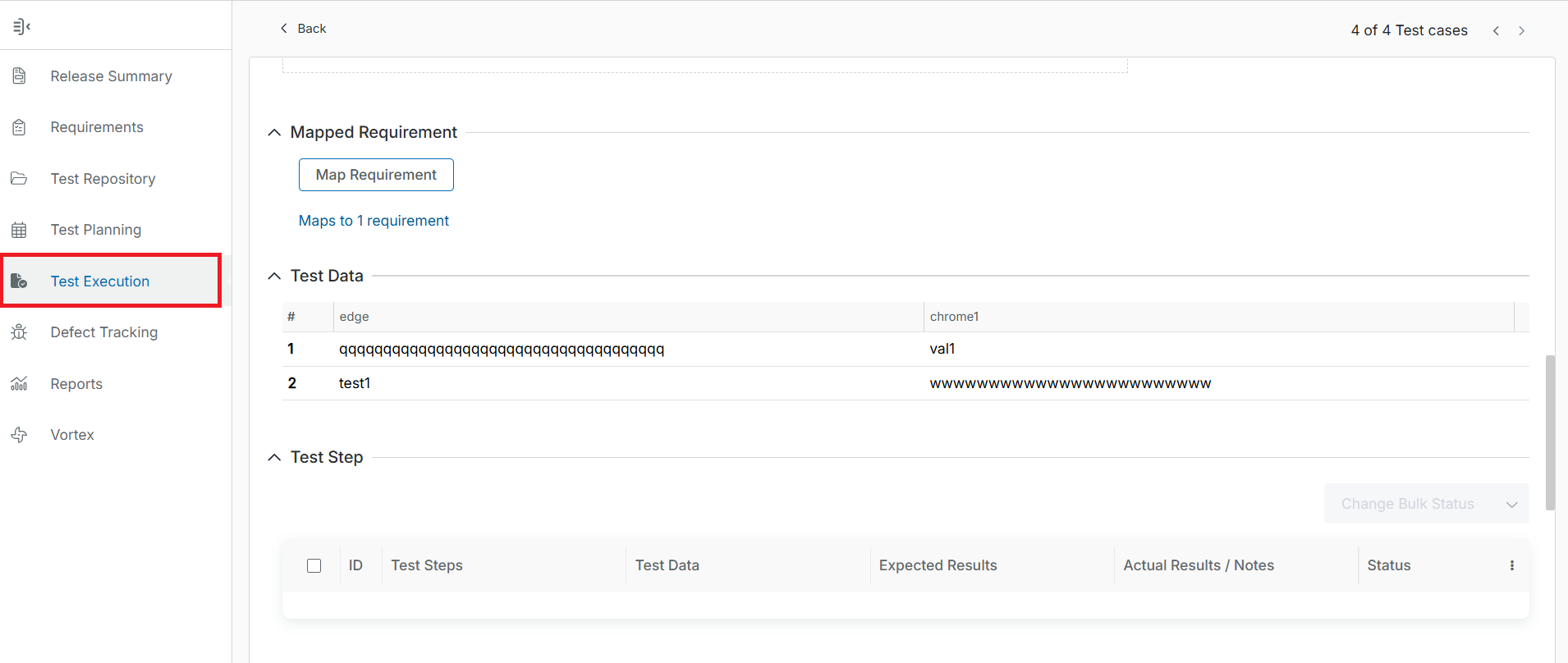Click the Map Requirement button
Viewport: 1568px width, 663px height.
point(376,175)
